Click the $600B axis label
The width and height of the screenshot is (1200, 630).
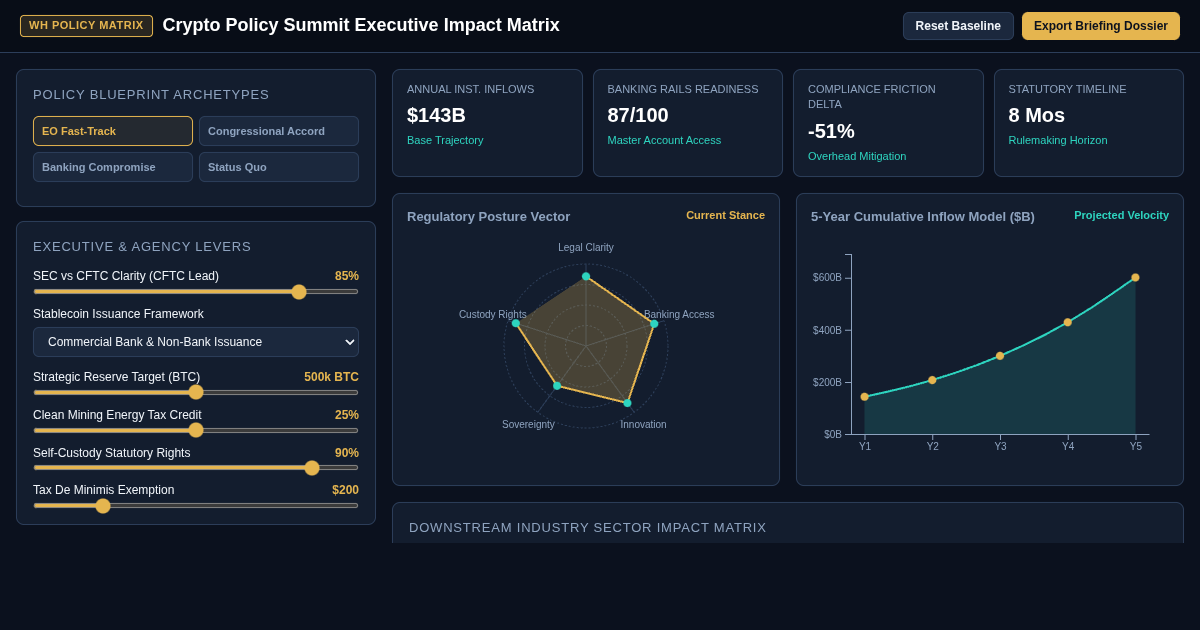click(x=827, y=278)
